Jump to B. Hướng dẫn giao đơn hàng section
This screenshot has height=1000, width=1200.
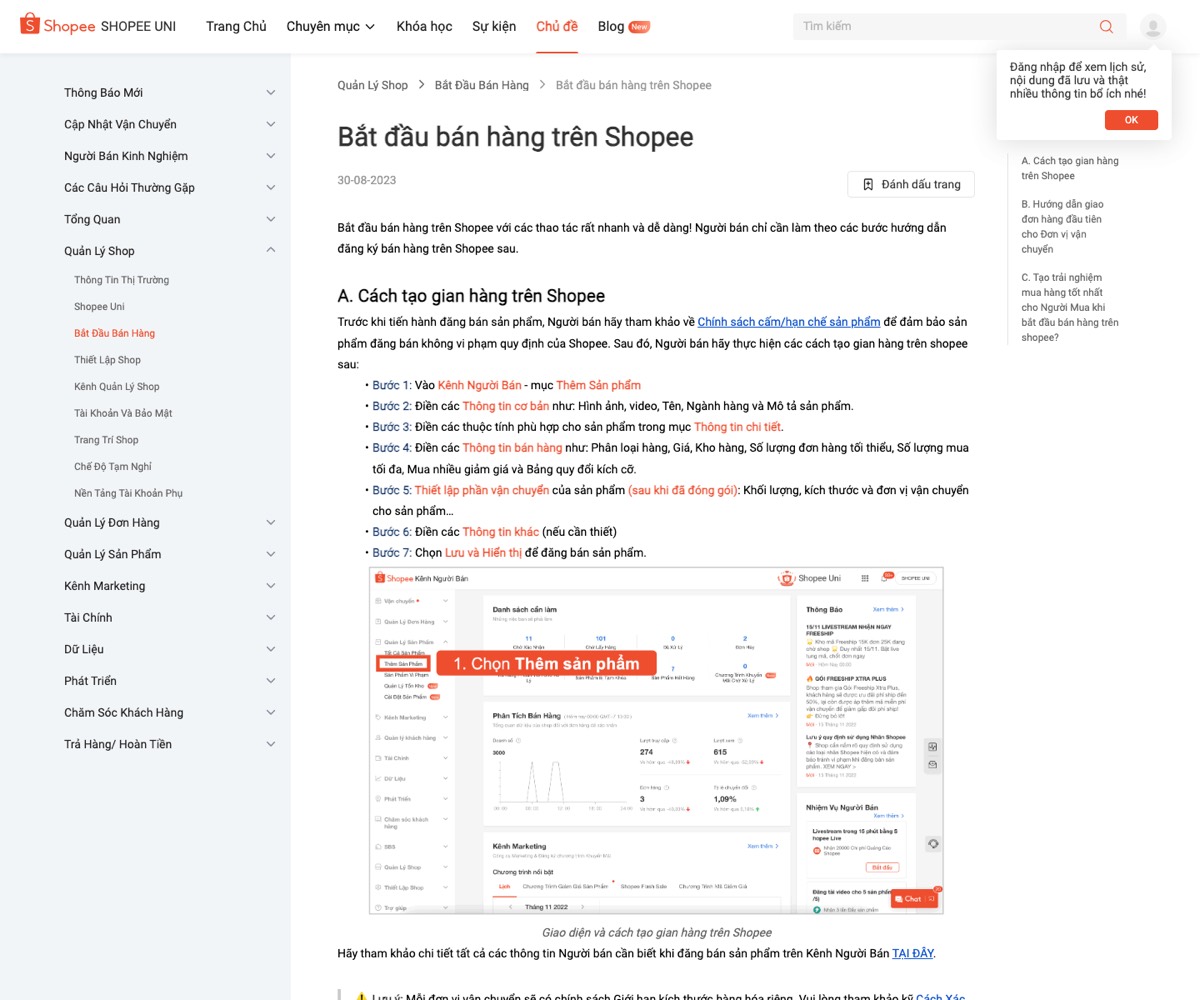(x=1062, y=226)
